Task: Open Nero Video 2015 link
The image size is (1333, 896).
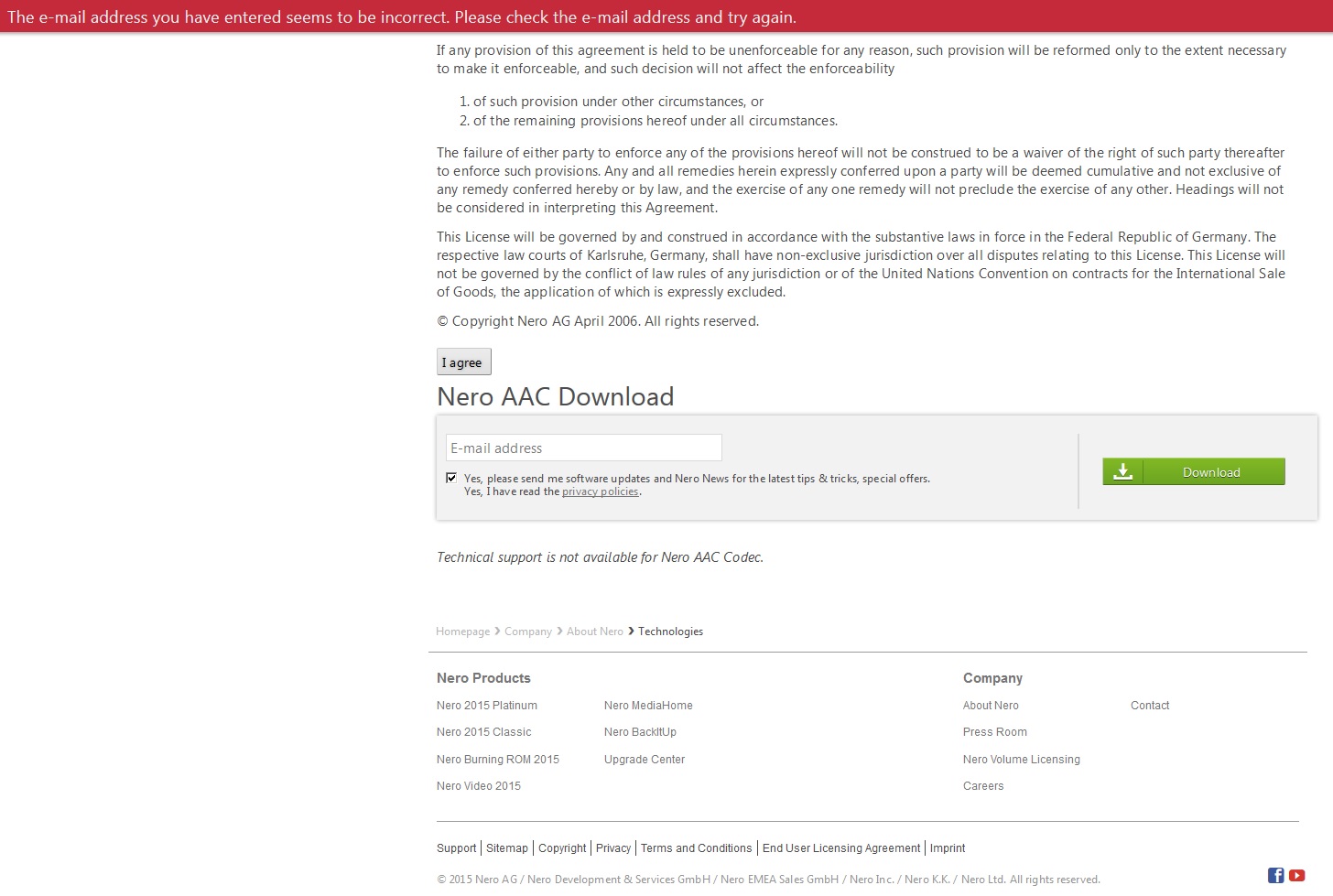Action: (x=479, y=786)
